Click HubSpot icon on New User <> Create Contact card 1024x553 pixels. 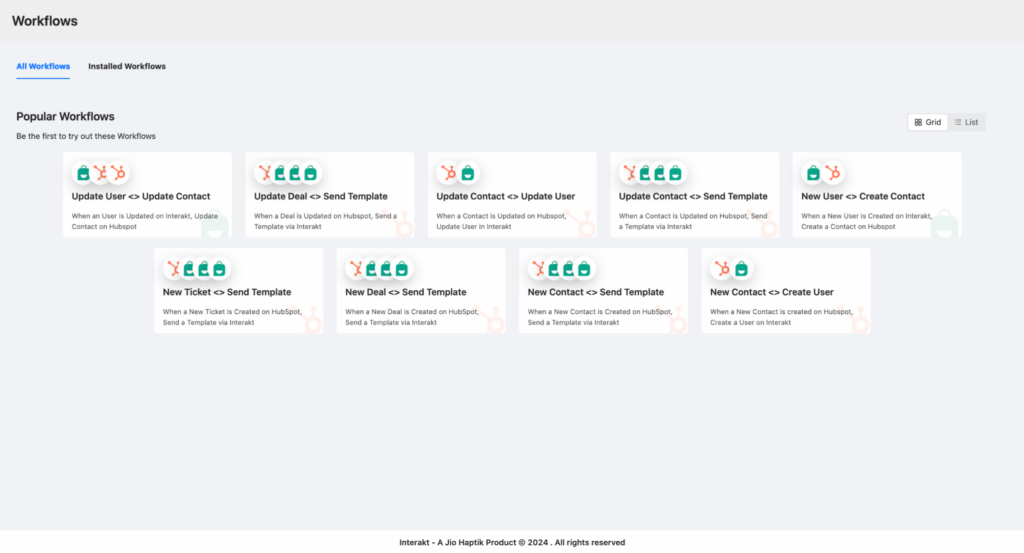click(833, 173)
